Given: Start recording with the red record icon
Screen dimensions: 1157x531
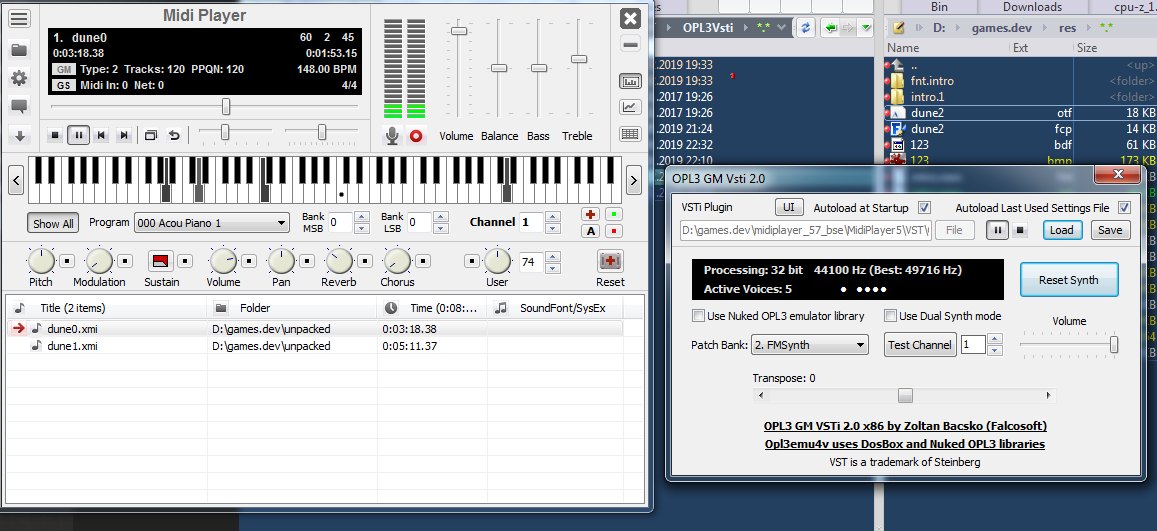Looking at the screenshot, I should pyautogui.click(x=417, y=136).
